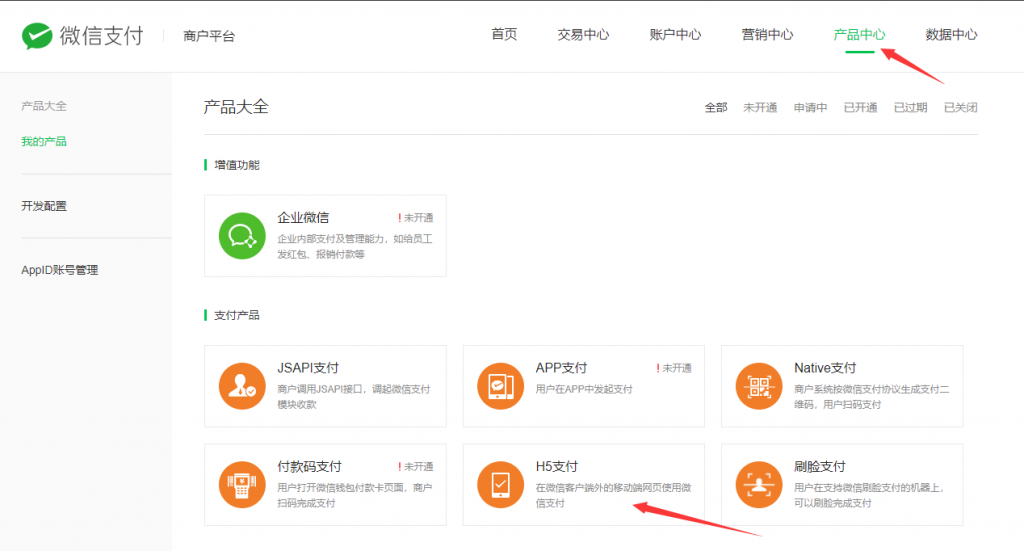Switch to 营销中心 in the navbar
This screenshot has height=551, width=1024.
[767, 35]
